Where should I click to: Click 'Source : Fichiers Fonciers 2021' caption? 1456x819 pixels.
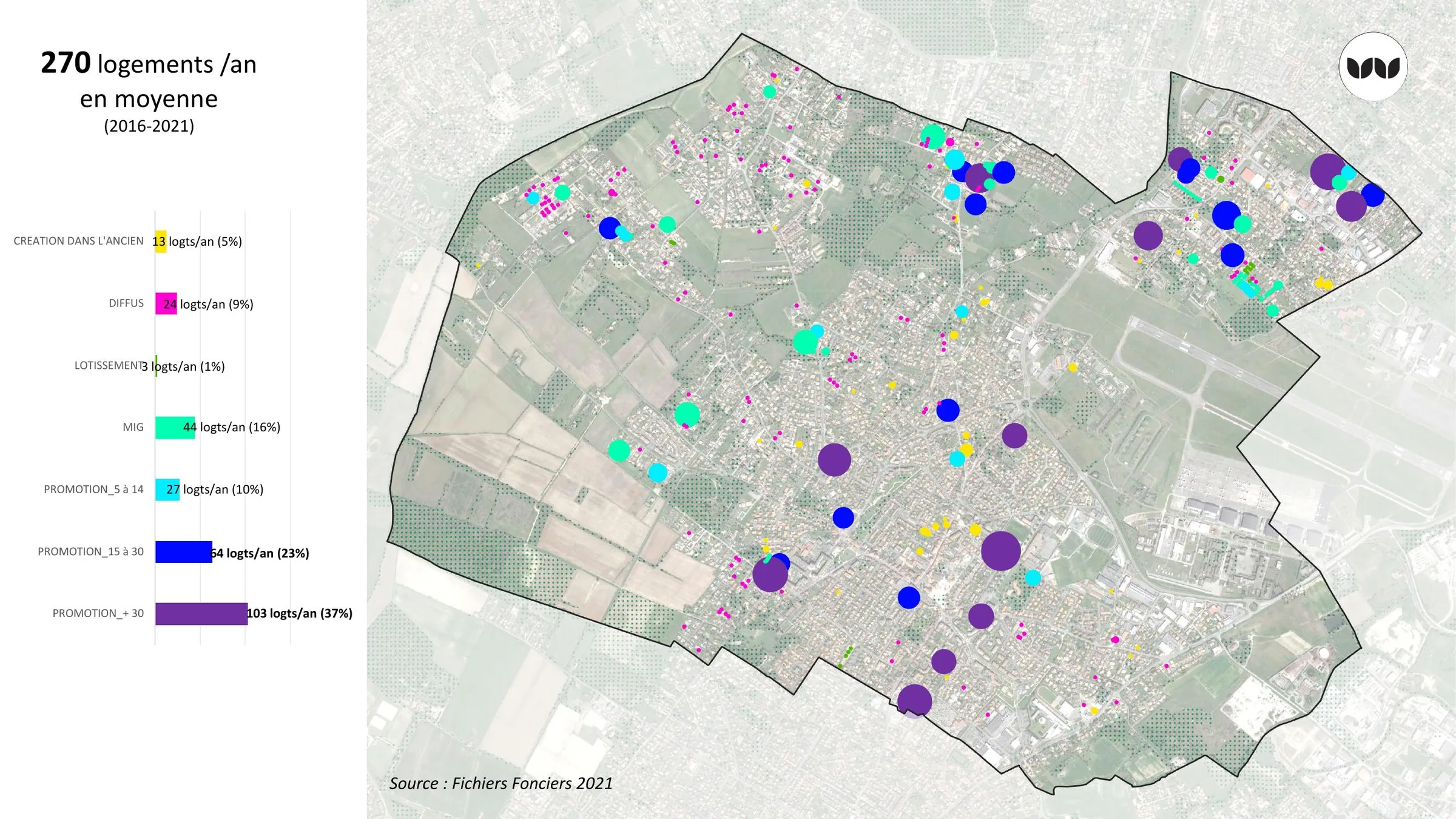501,784
